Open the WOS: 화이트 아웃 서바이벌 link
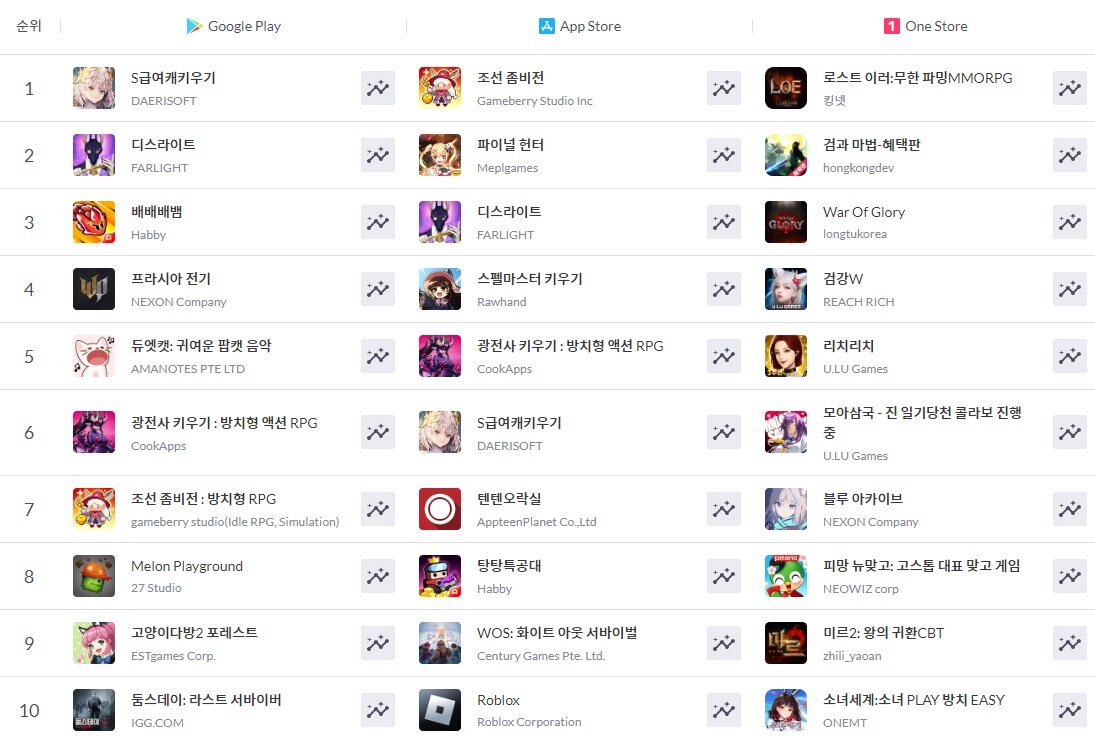 click(557, 632)
